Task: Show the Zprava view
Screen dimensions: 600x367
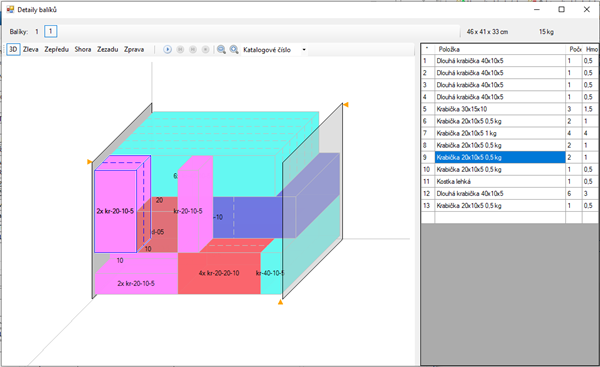Action: click(134, 49)
